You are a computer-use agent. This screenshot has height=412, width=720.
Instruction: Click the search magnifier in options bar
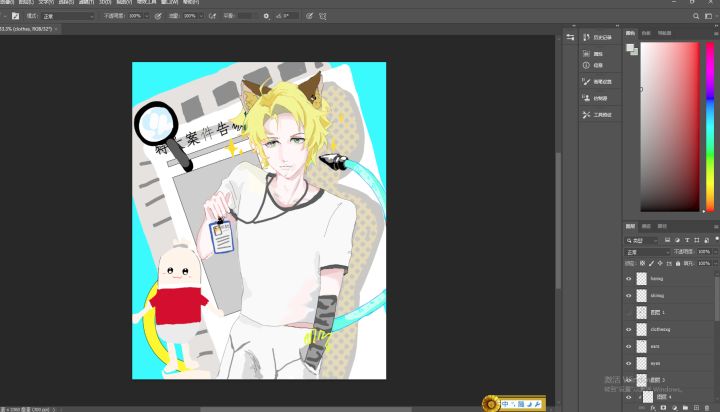click(x=696, y=16)
